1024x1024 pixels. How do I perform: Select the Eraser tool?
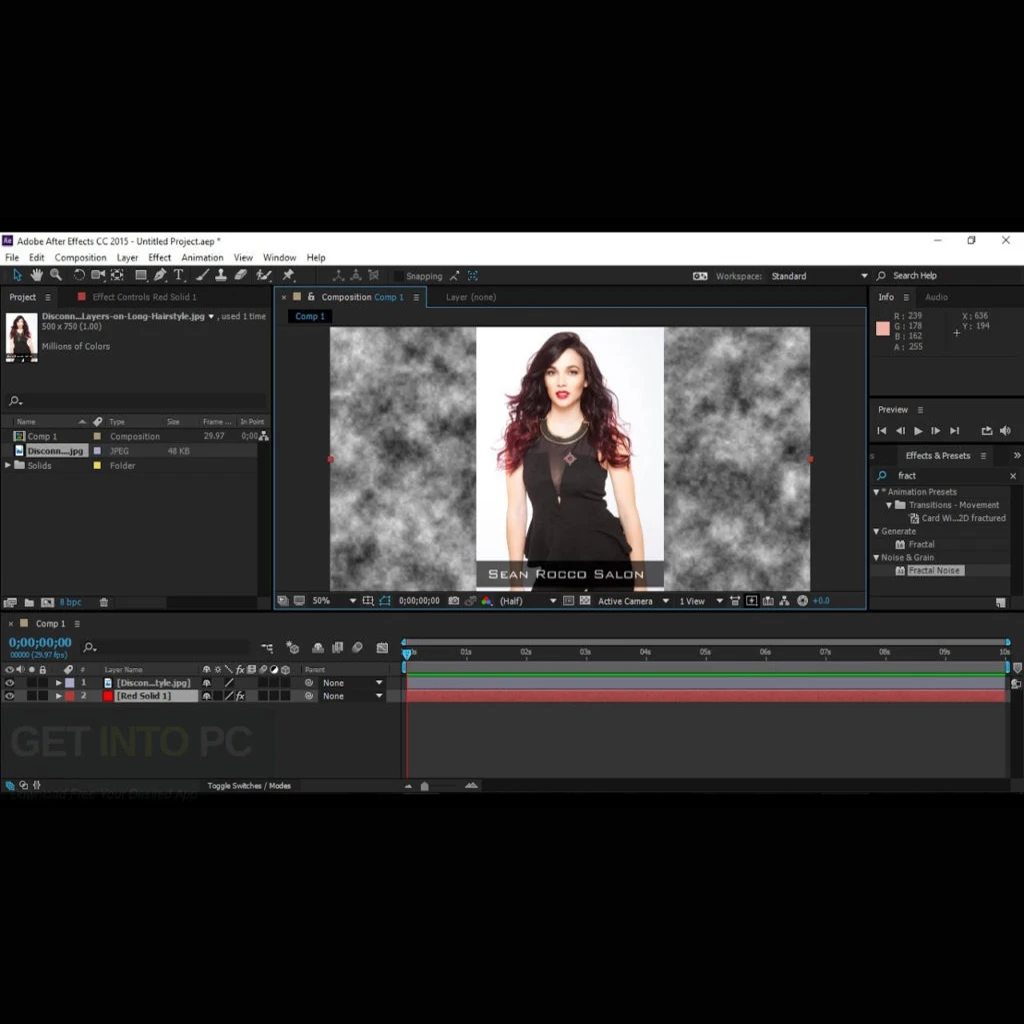click(240, 275)
